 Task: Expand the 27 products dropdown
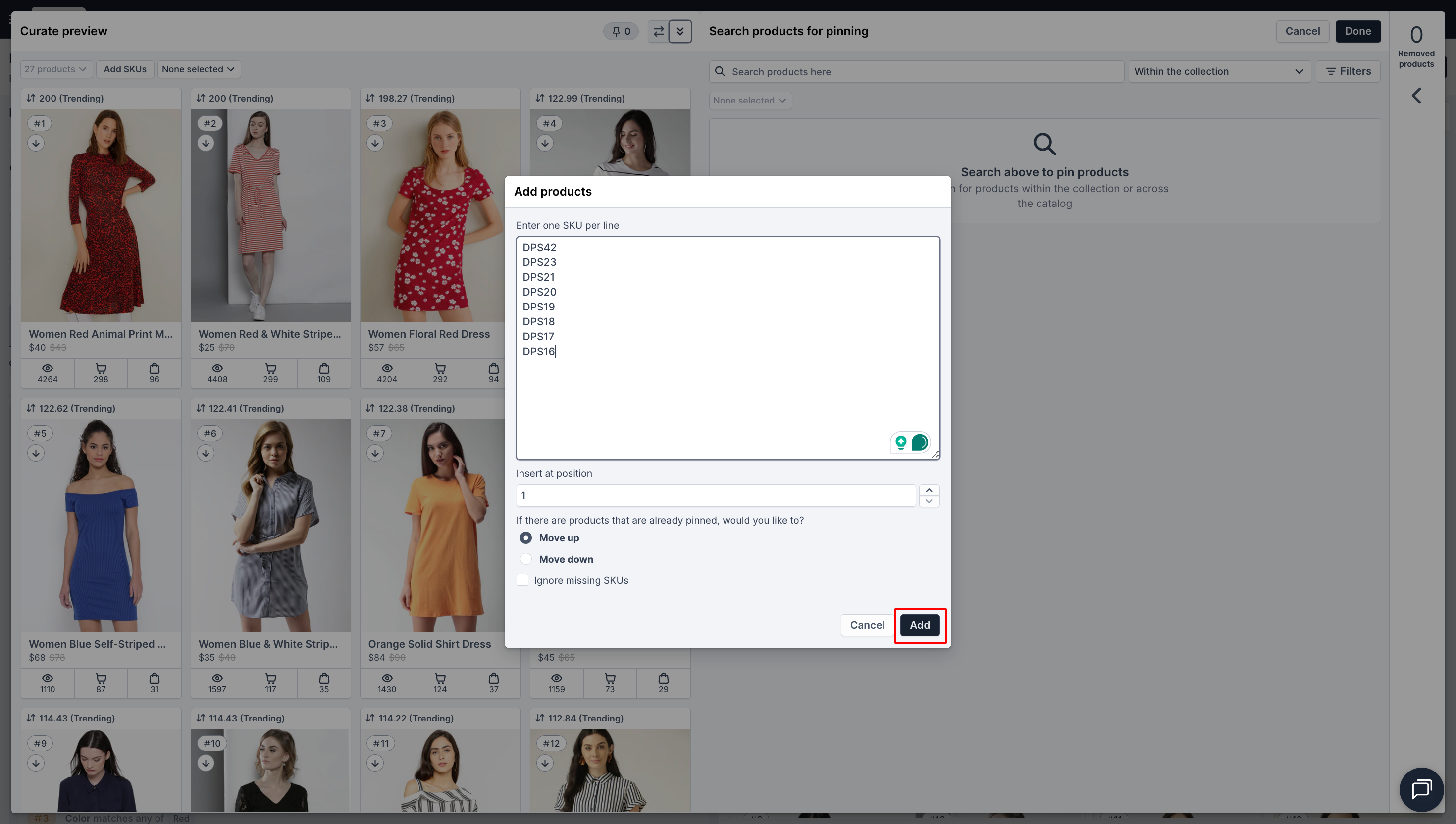point(55,69)
